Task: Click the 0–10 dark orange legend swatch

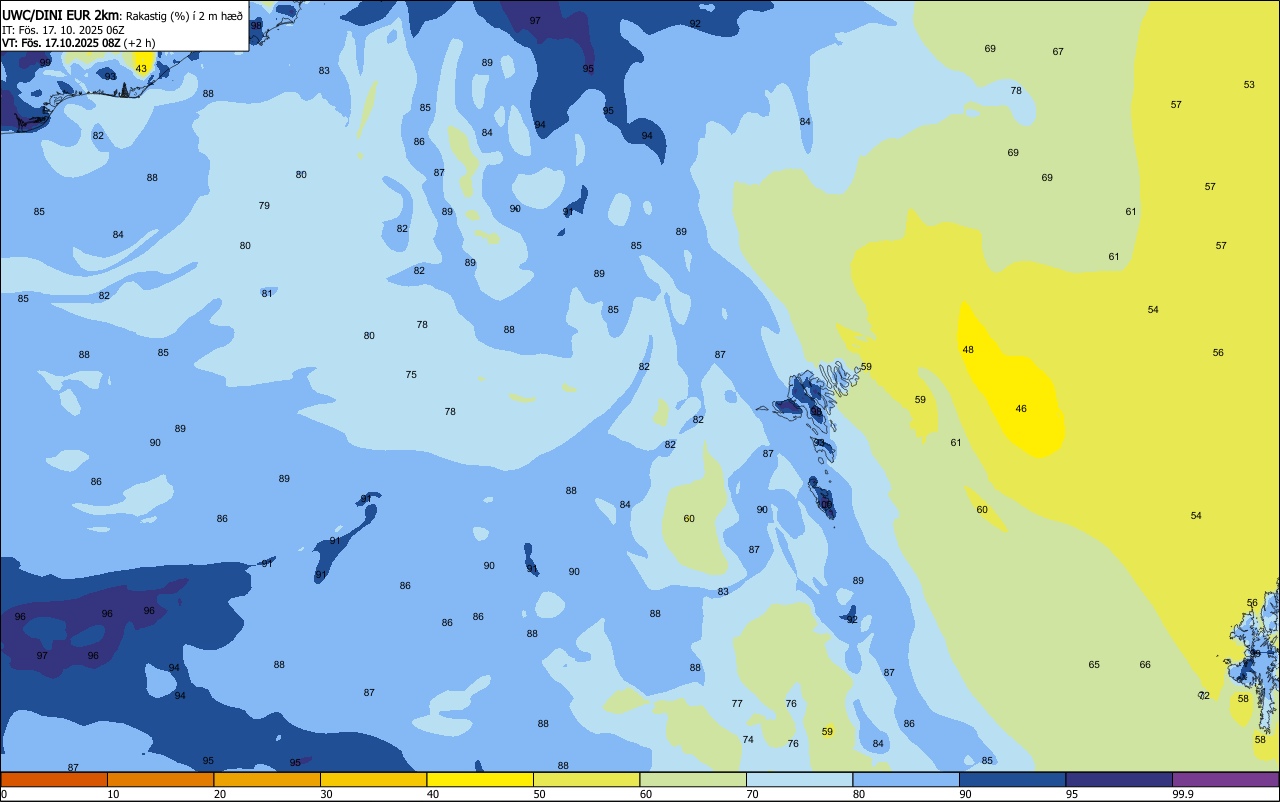Action: (54, 779)
